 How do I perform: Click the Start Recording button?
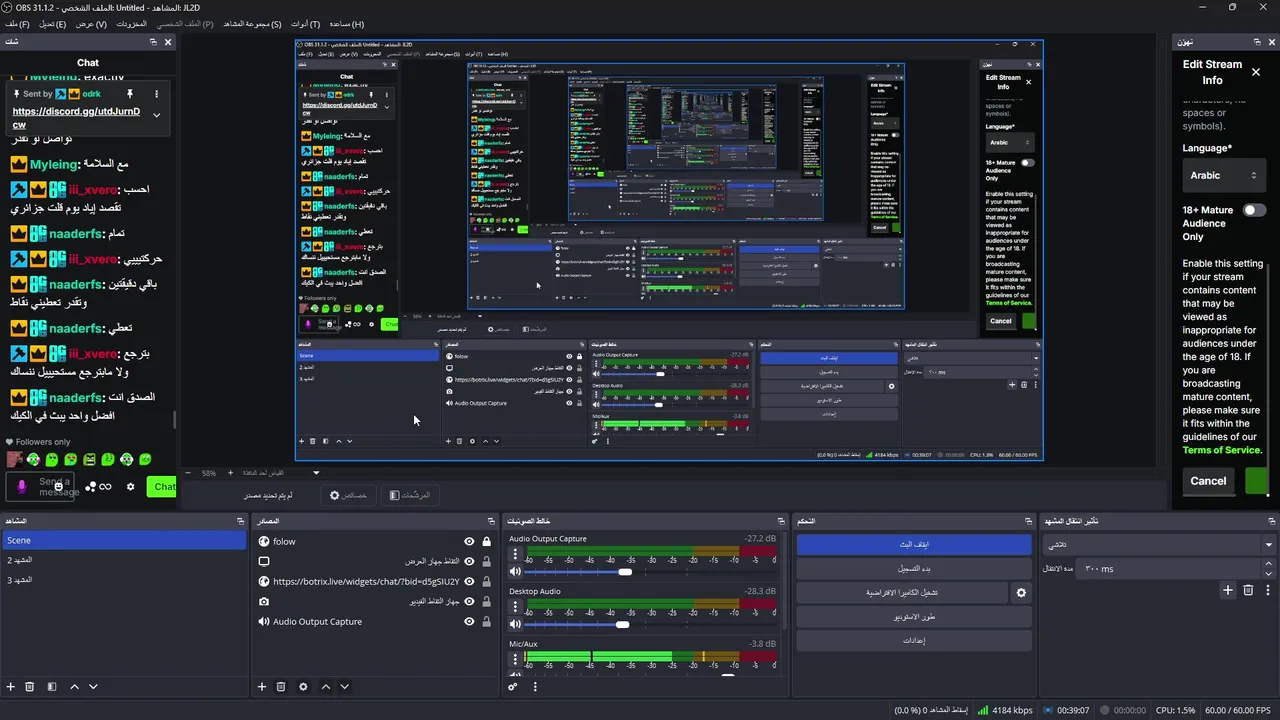914,568
